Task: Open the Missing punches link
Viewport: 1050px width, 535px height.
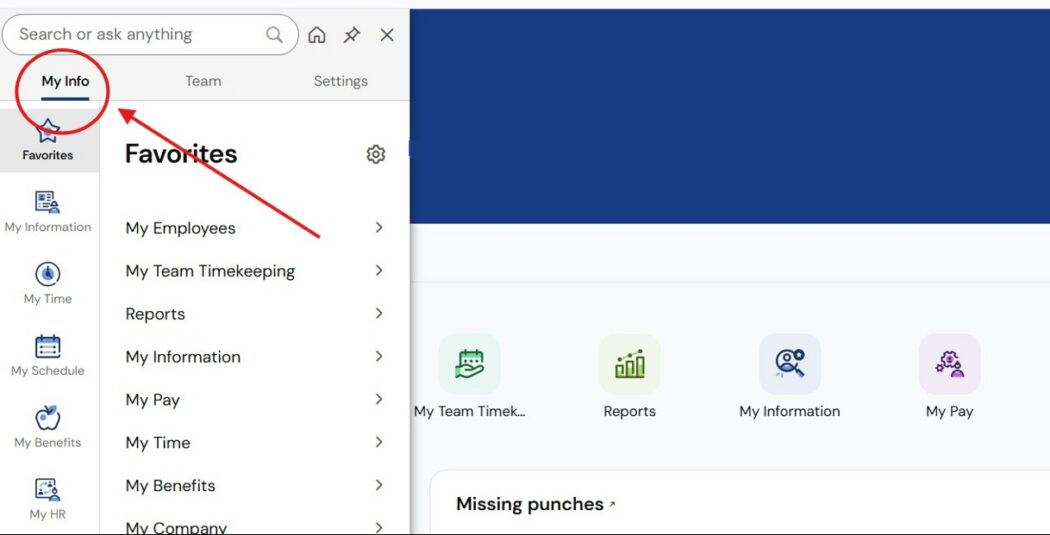Action: coord(530,504)
